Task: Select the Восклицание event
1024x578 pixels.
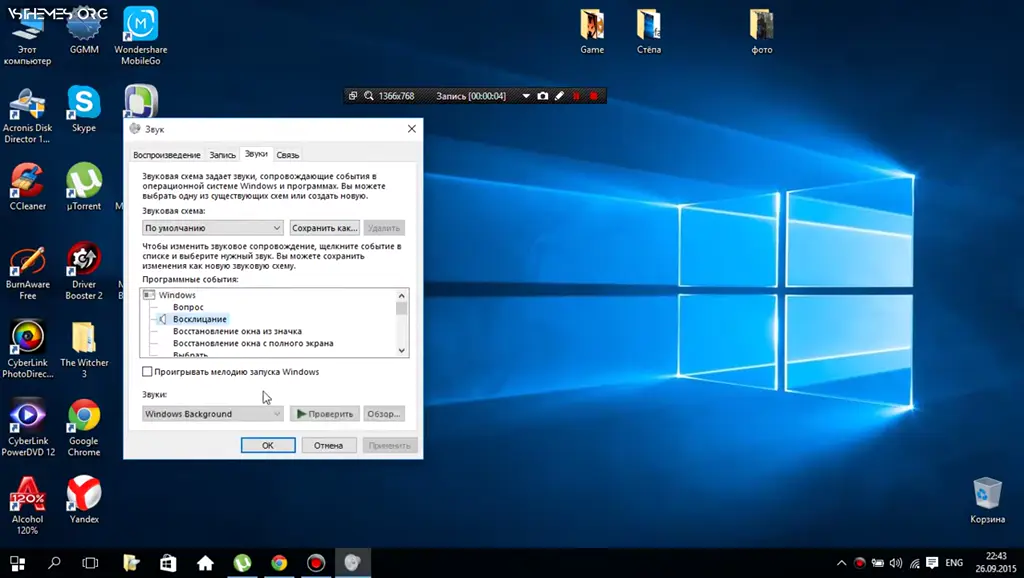Action: 199,319
